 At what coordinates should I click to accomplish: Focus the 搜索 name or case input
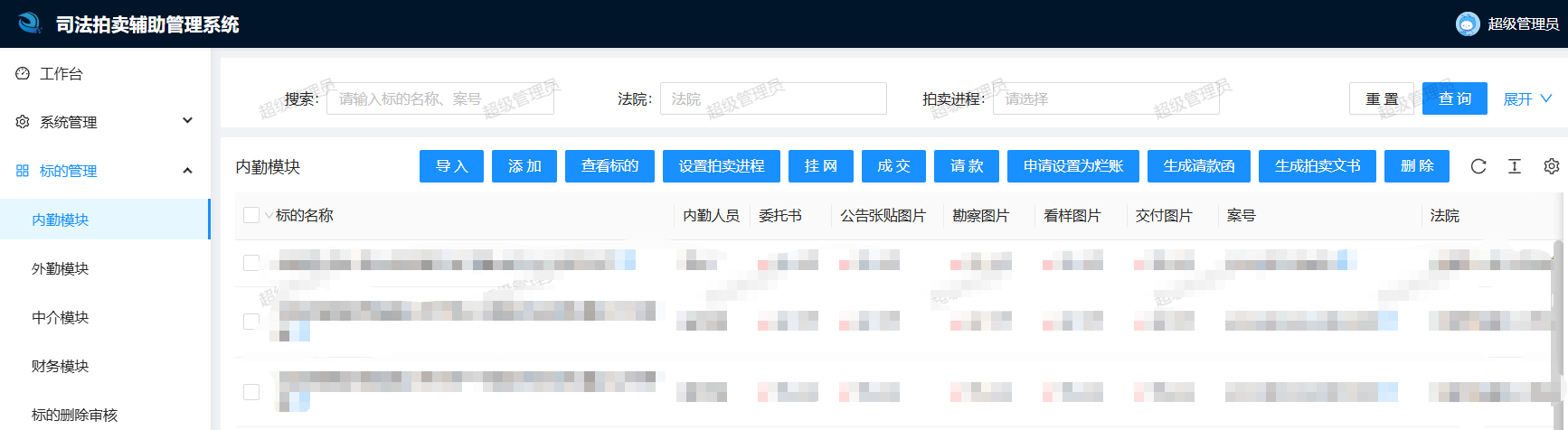[x=440, y=98]
